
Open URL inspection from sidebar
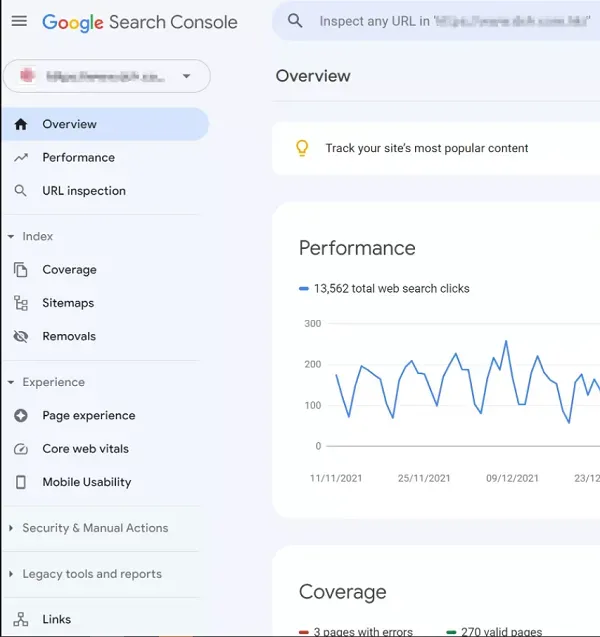pos(84,191)
